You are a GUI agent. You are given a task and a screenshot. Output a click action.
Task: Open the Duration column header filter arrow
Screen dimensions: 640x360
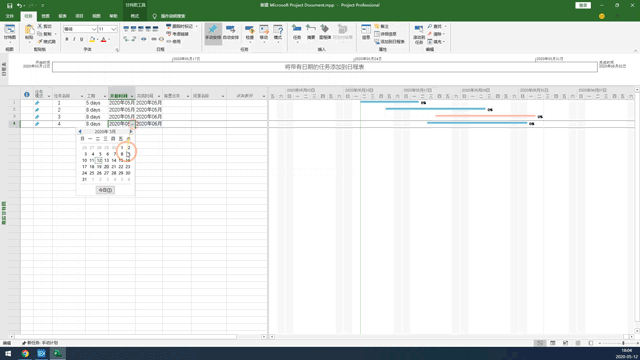coord(105,96)
